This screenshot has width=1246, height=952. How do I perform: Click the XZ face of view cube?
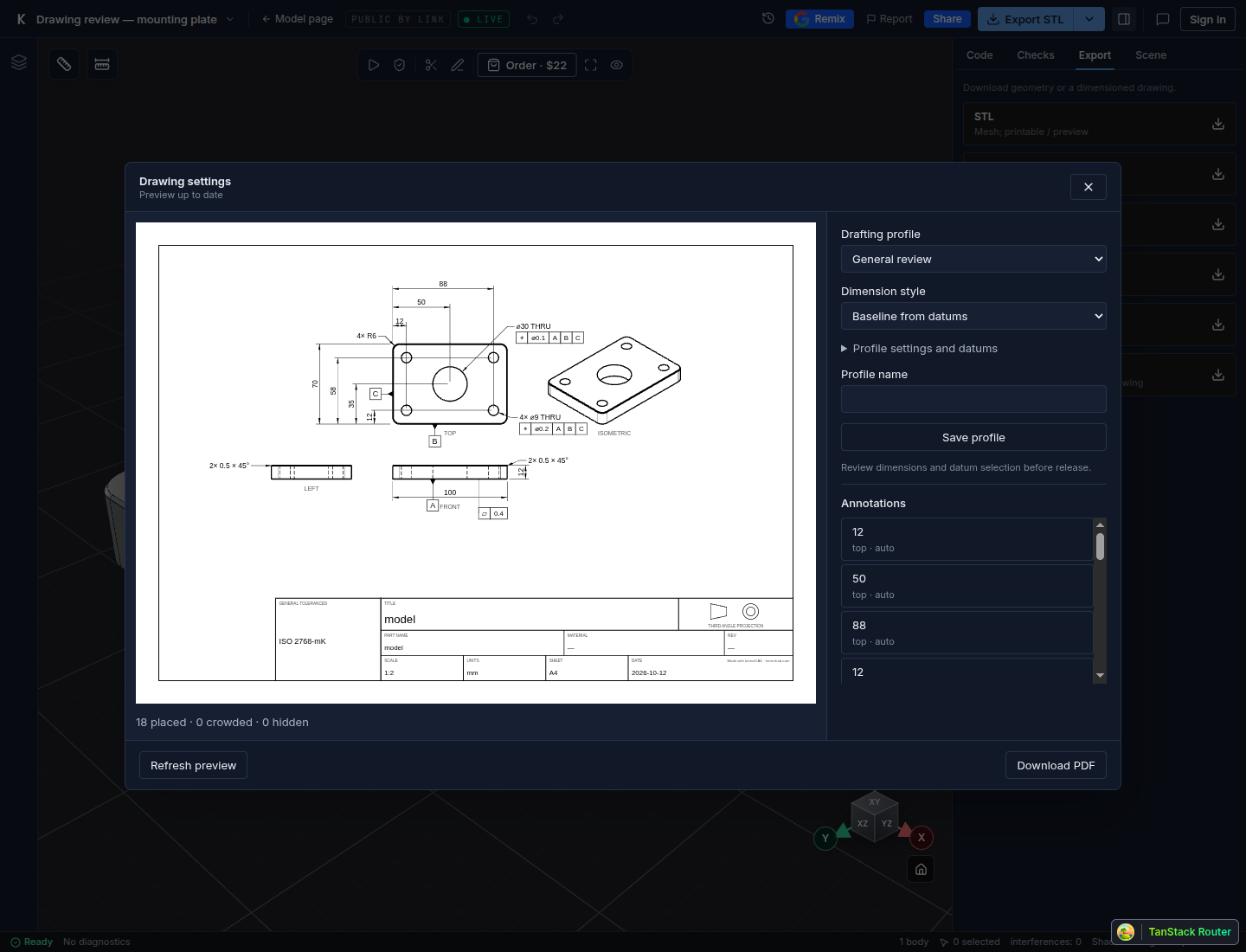pyautogui.click(x=863, y=824)
